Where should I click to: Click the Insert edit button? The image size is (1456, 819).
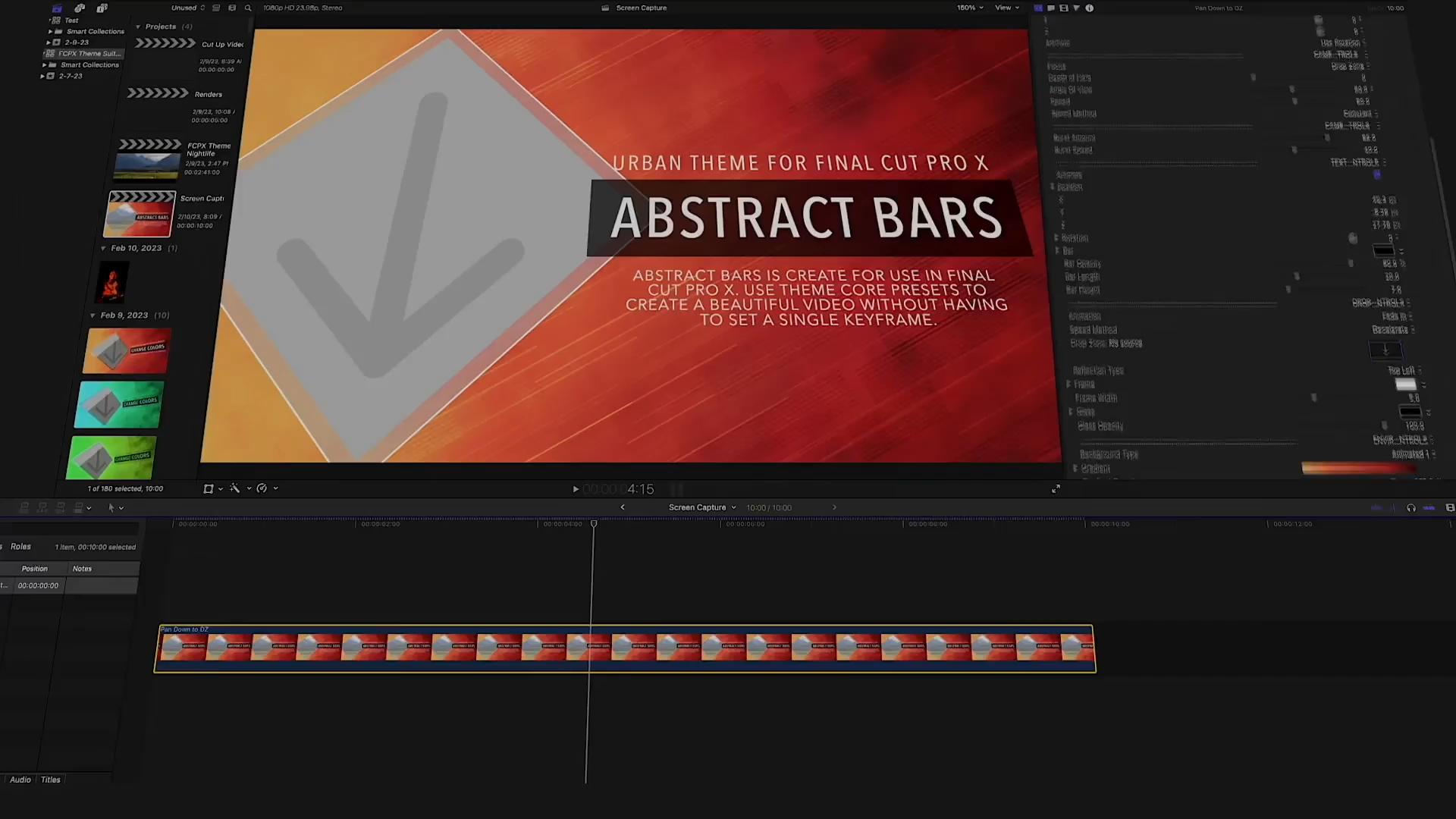tap(42, 507)
